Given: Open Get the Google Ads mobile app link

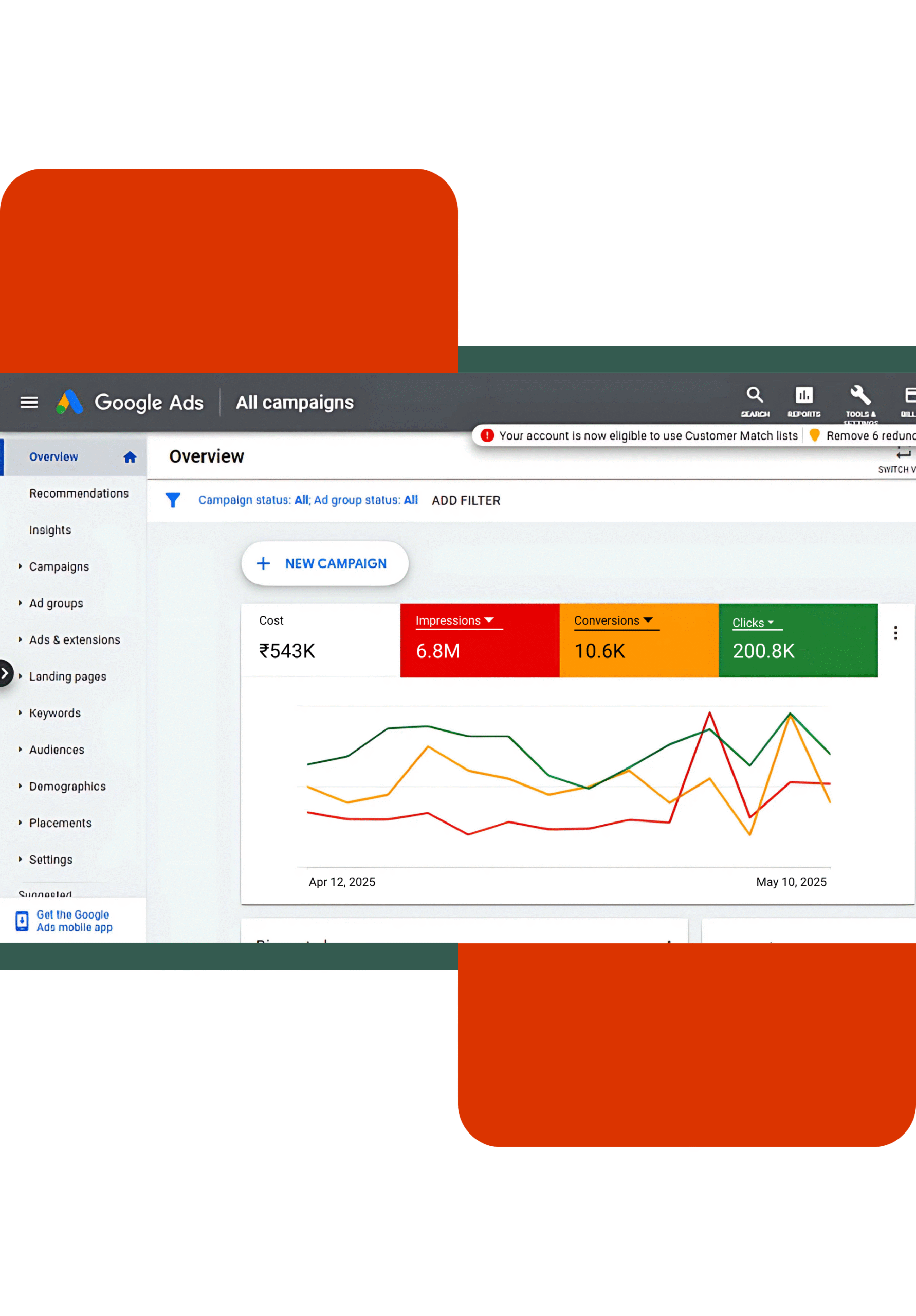Looking at the screenshot, I should 74,921.
